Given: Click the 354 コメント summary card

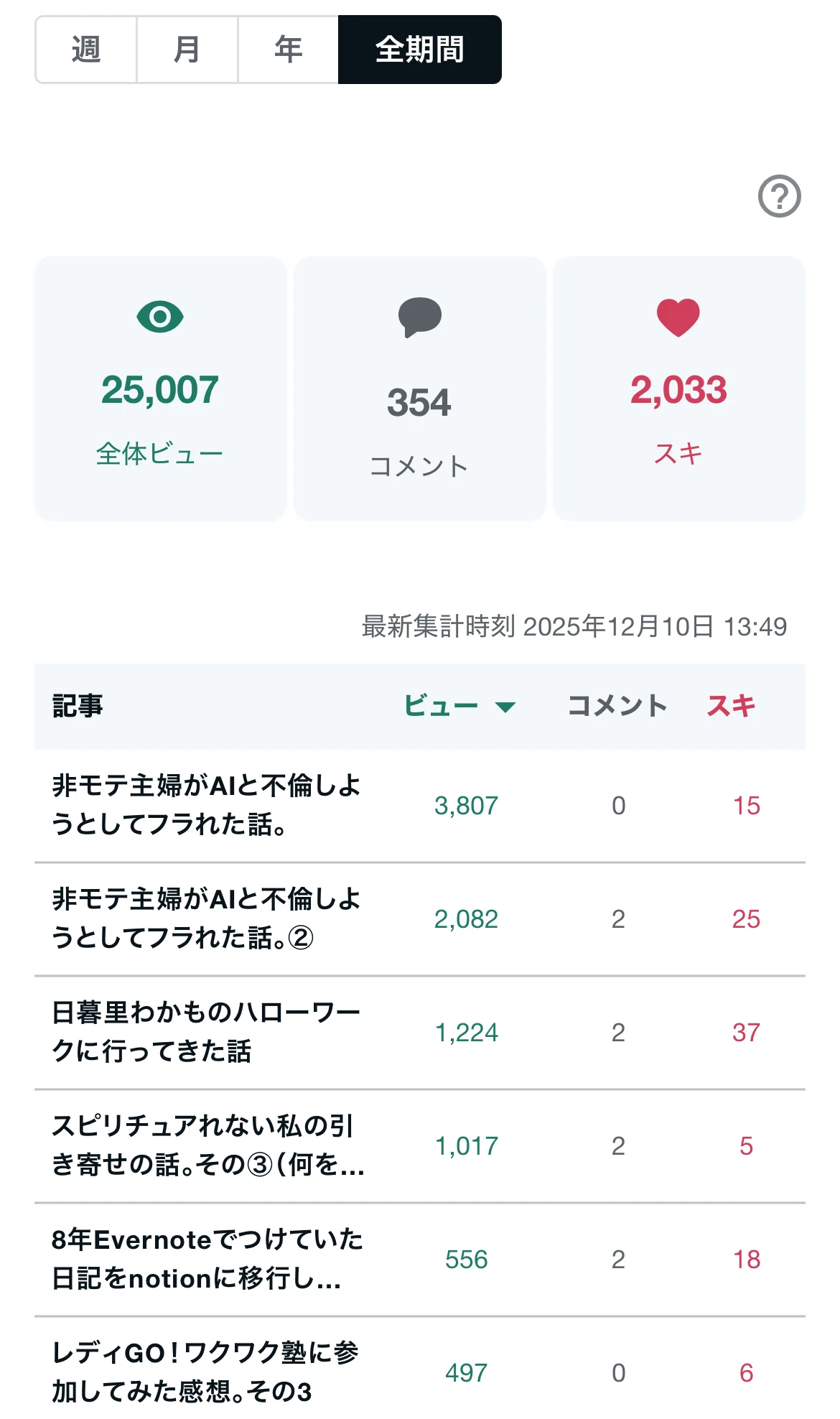Looking at the screenshot, I should 420,389.
